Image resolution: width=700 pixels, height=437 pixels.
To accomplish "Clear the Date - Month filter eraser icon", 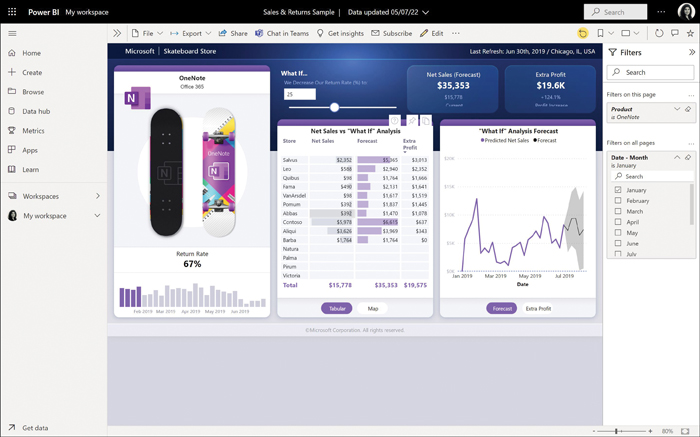I will (688, 158).
